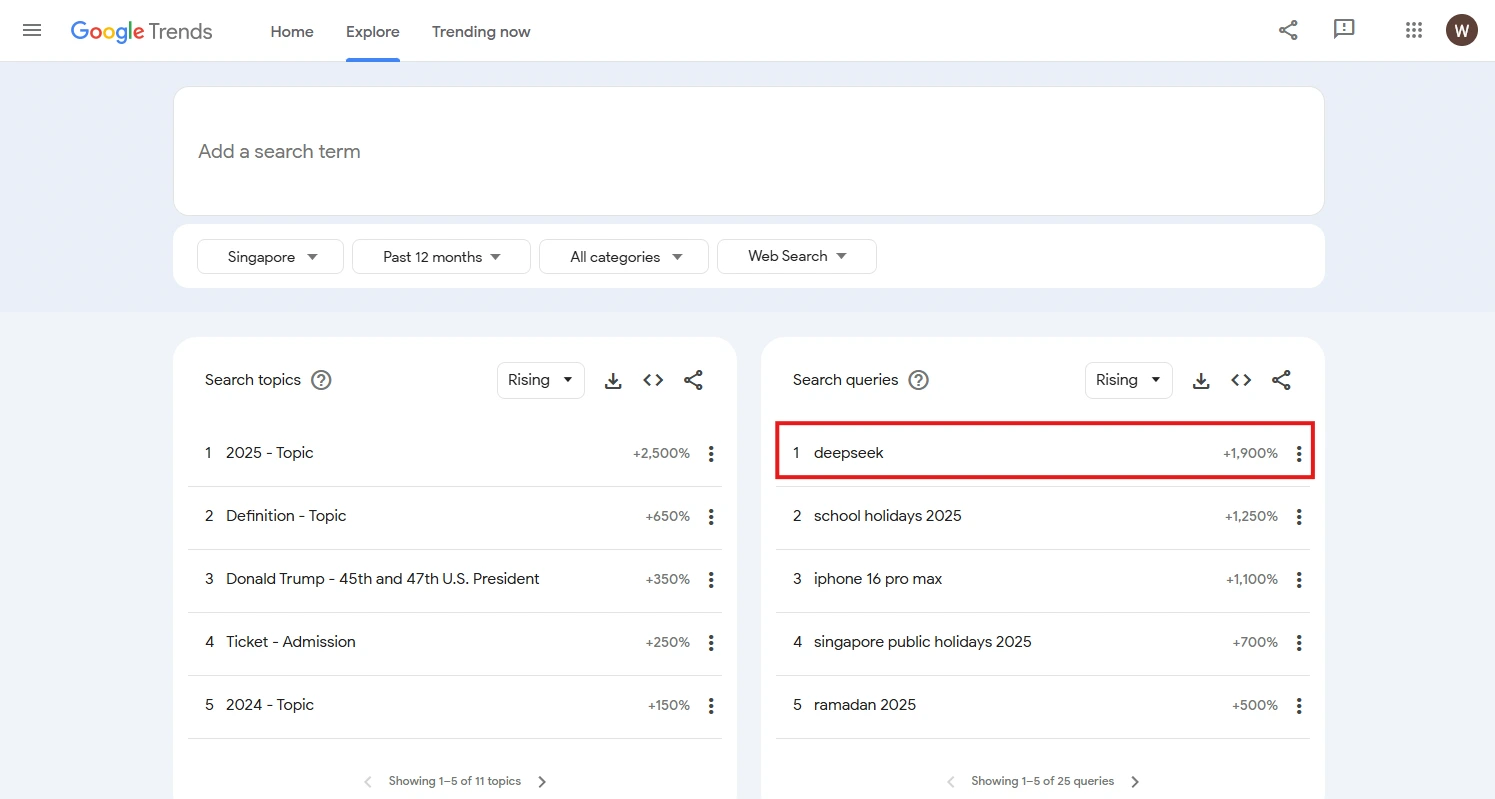Open more options for 2024 - Topic
The width and height of the screenshot is (1495, 799).
(x=711, y=706)
